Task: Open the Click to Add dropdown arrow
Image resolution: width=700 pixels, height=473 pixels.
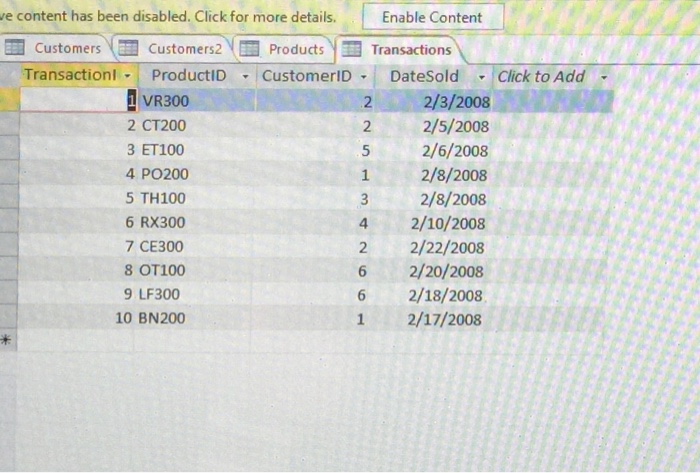Action: tap(604, 77)
